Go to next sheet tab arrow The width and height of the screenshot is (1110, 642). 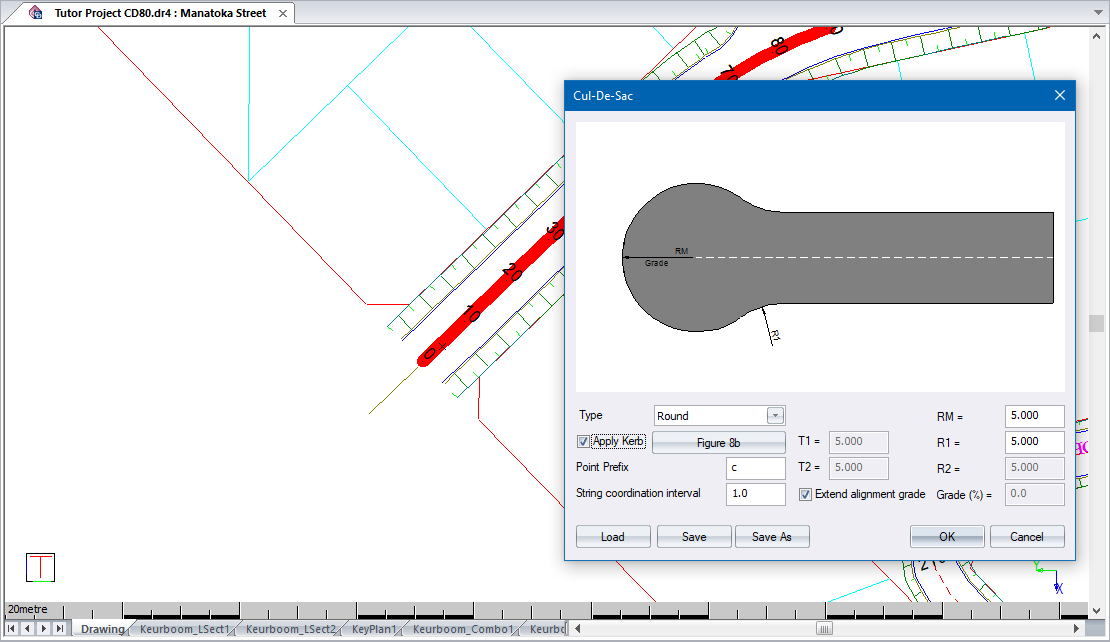point(43,629)
